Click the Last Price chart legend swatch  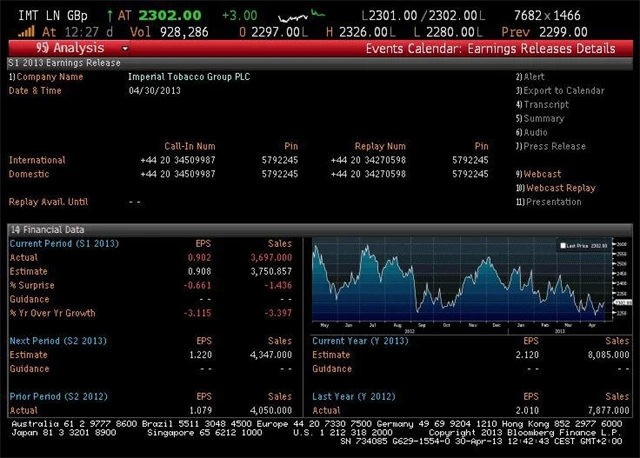(x=563, y=246)
